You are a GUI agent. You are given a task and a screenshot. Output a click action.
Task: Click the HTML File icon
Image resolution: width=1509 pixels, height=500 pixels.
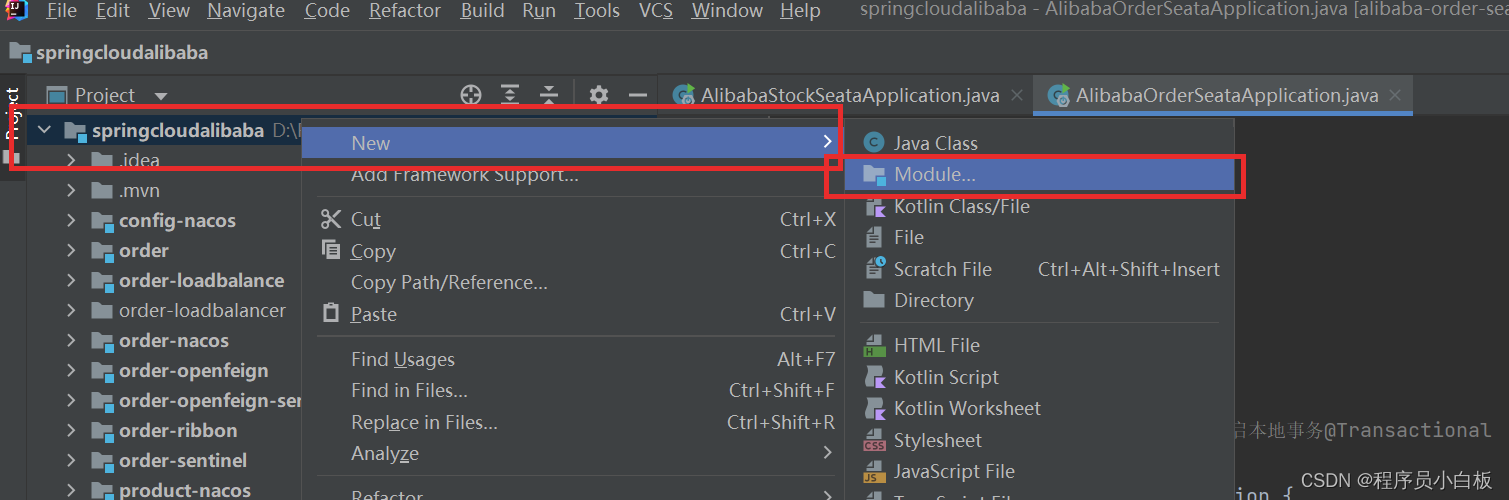pyautogui.click(x=875, y=345)
